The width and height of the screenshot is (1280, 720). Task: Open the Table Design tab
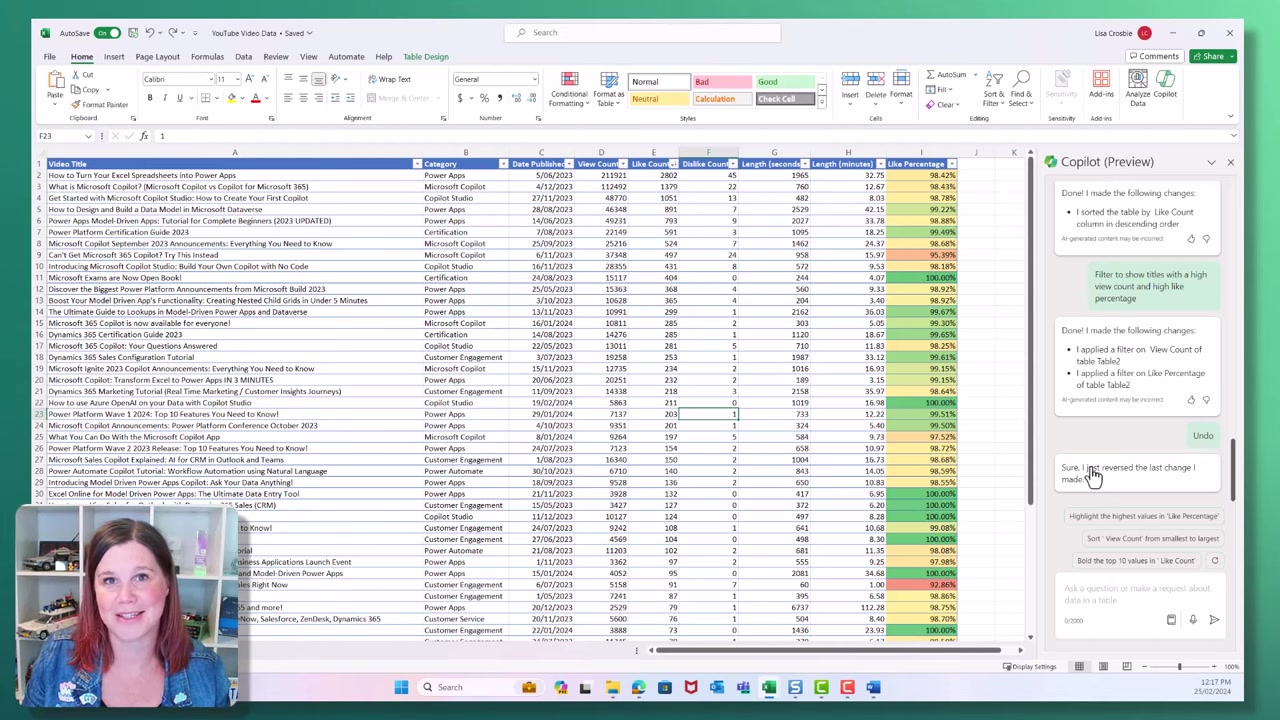coord(426,57)
